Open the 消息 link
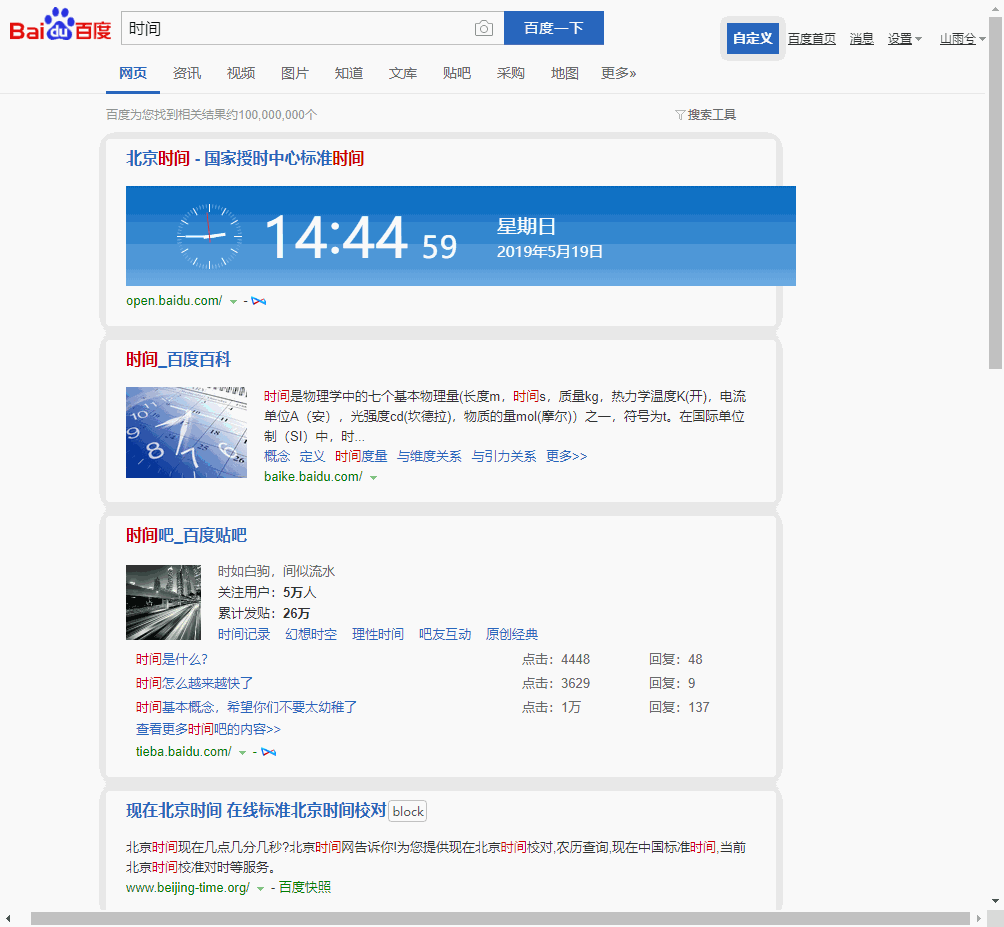1004x927 pixels. [x=861, y=39]
